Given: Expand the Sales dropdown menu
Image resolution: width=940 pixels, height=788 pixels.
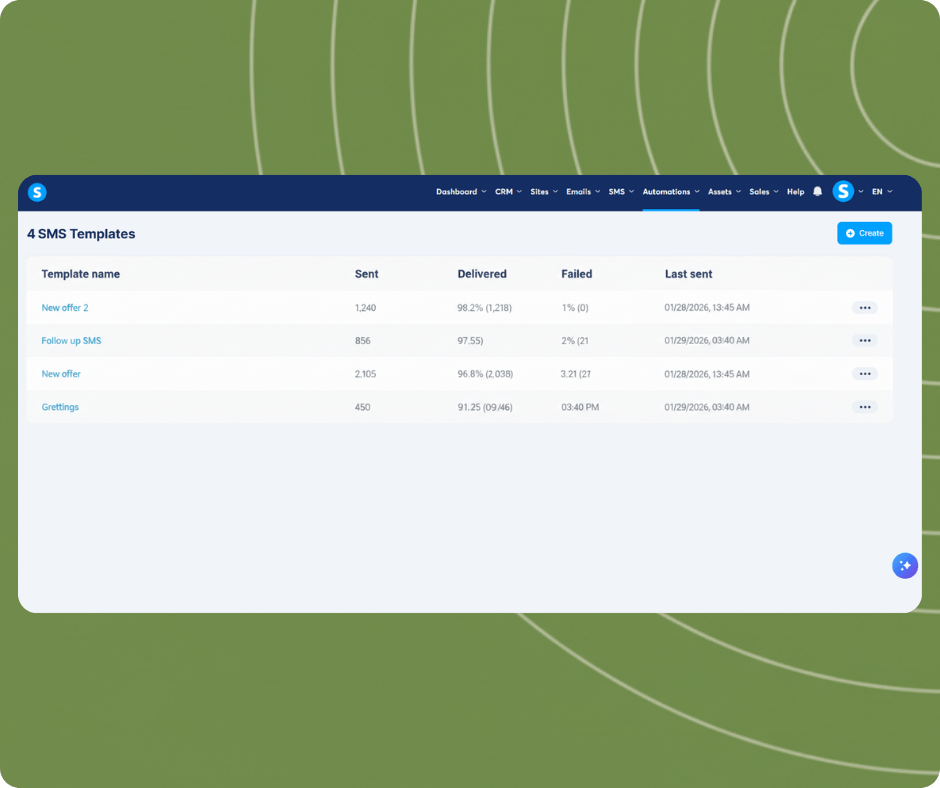Looking at the screenshot, I should pos(764,192).
